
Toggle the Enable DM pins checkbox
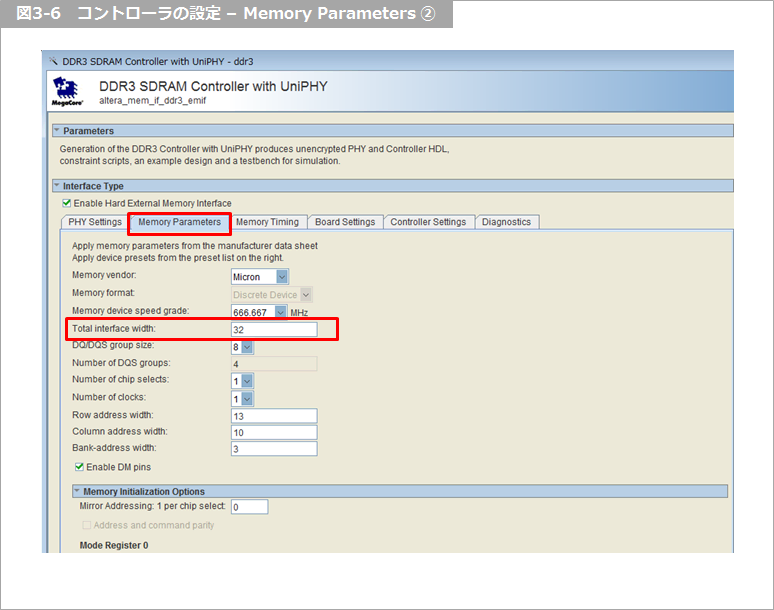click(x=80, y=467)
